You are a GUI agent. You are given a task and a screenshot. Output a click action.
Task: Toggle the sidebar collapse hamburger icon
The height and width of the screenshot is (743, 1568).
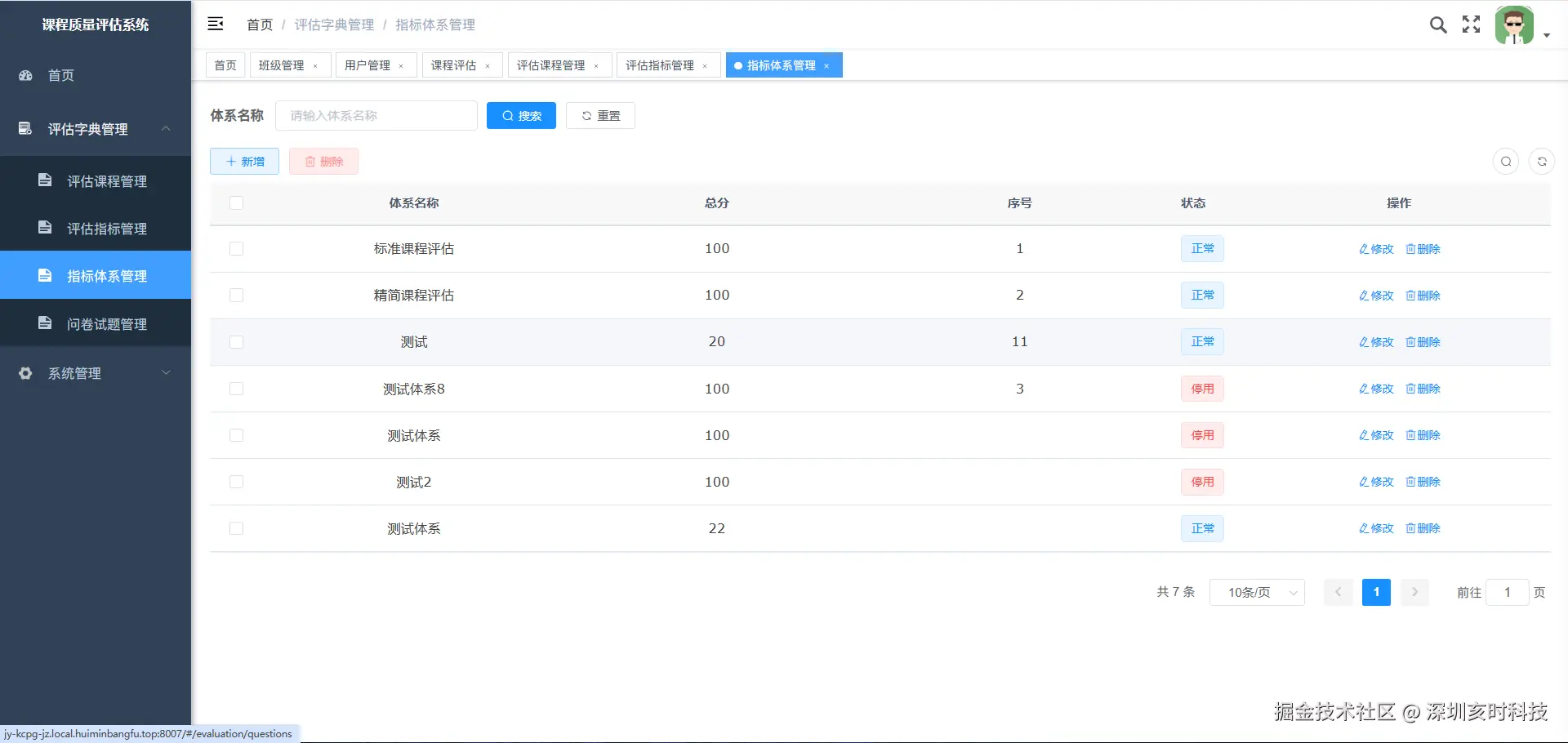point(216,24)
